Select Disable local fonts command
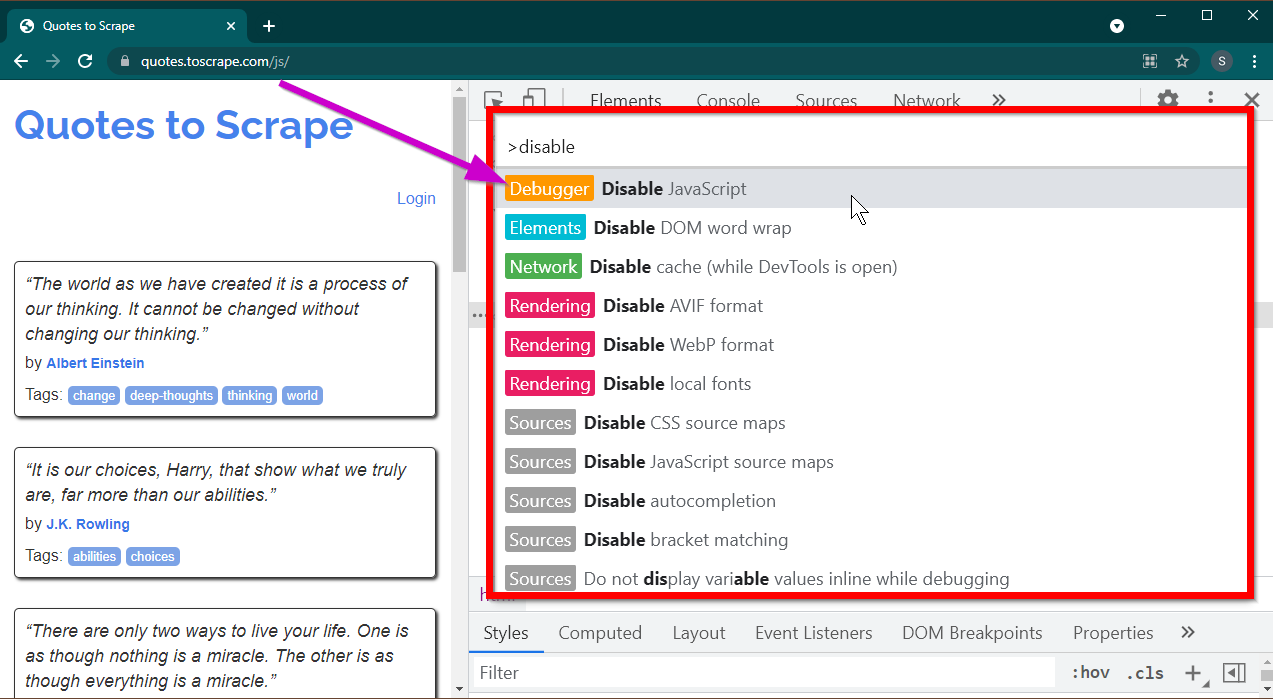 pos(872,384)
